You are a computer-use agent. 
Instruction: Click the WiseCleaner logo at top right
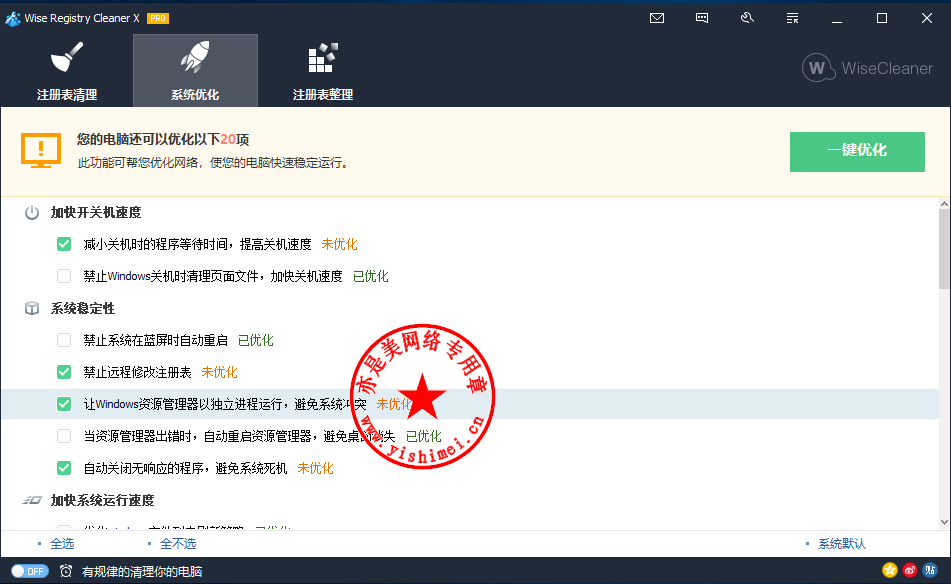pyautogui.click(x=867, y=68)
